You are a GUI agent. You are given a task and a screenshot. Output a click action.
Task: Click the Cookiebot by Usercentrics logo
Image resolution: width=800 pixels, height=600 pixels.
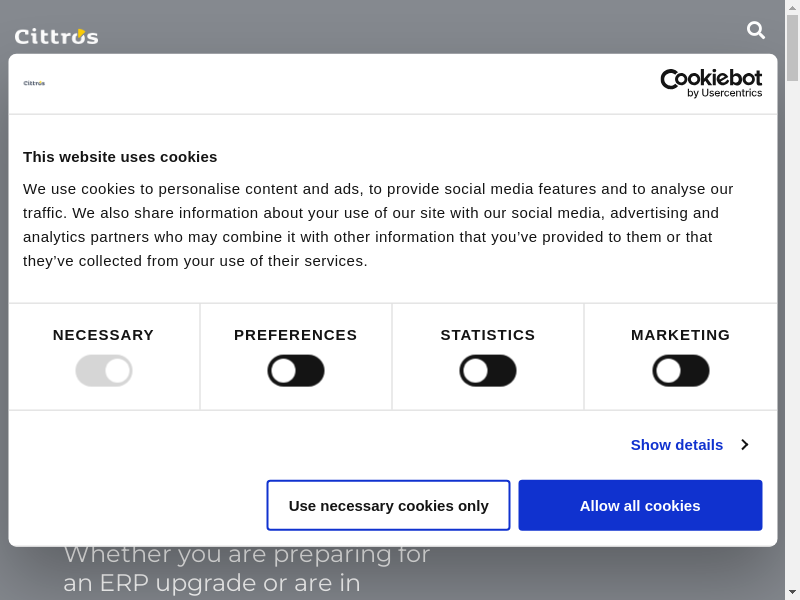[711, 83]
